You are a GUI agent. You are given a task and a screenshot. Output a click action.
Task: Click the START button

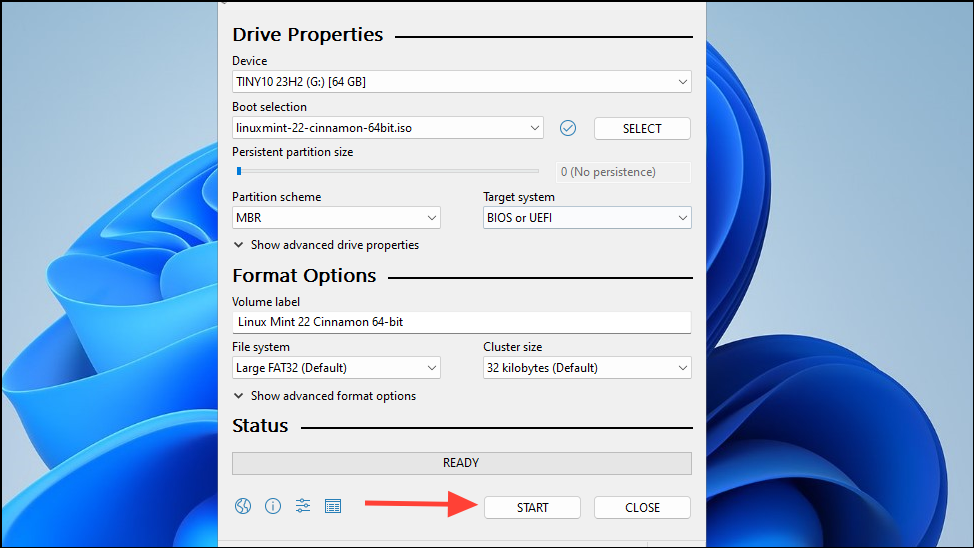[532, 508]
